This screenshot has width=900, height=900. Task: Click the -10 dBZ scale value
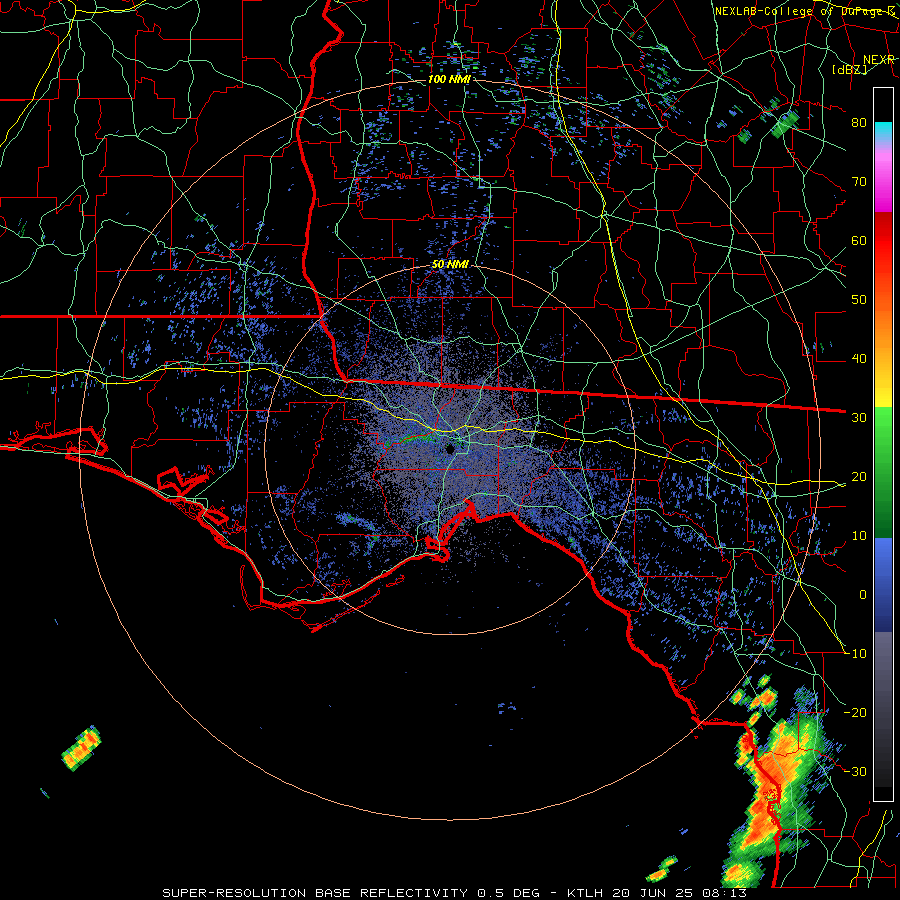click(856, 654)
